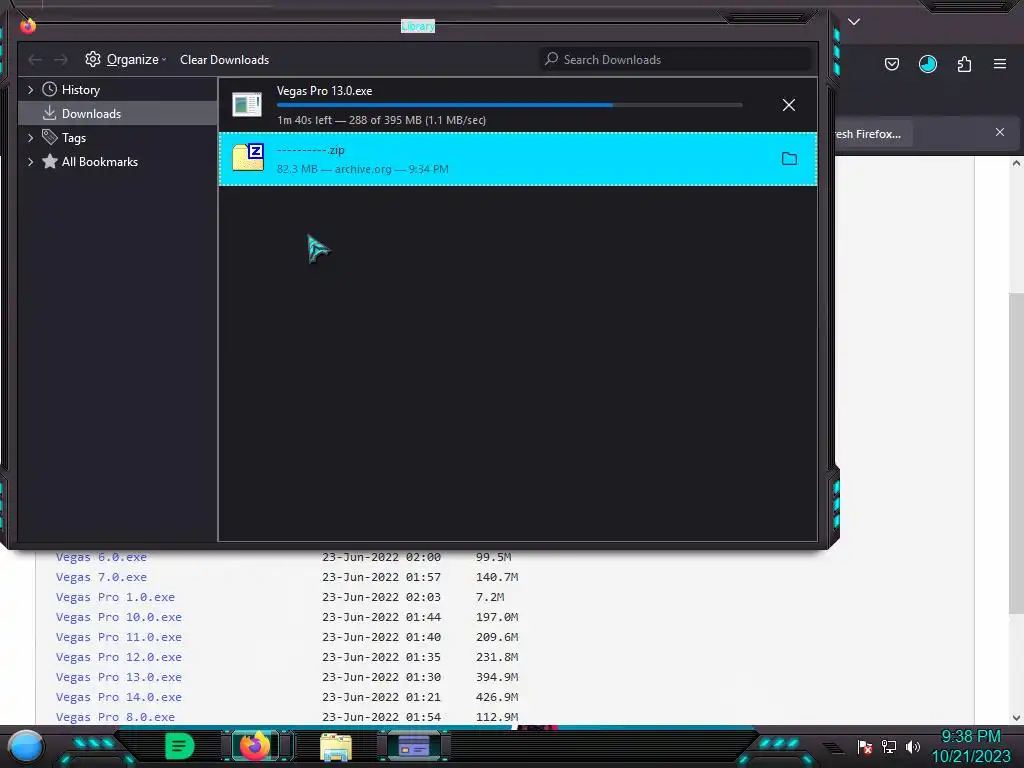This screenshot has width=1024, height=768.
Task: Open the list all tabs chevron
Action: click(854, 22)
